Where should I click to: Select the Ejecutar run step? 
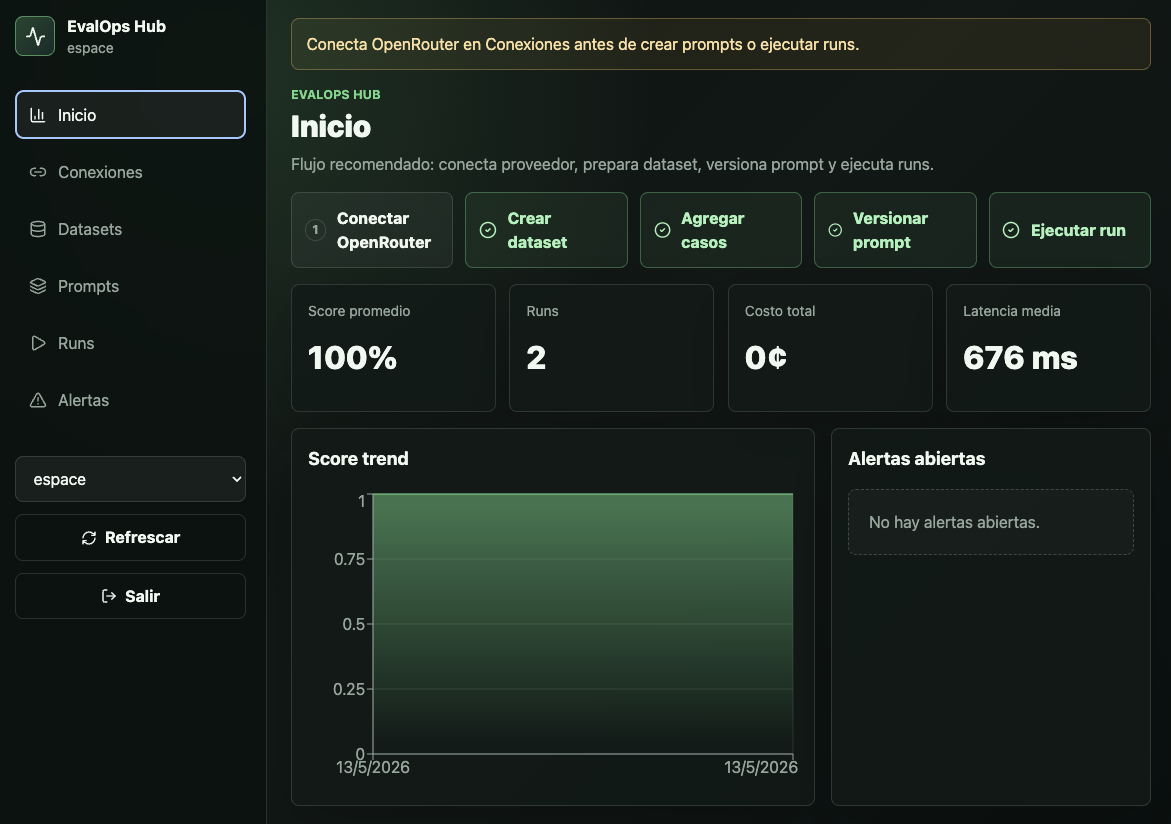tap(1069, 230)
